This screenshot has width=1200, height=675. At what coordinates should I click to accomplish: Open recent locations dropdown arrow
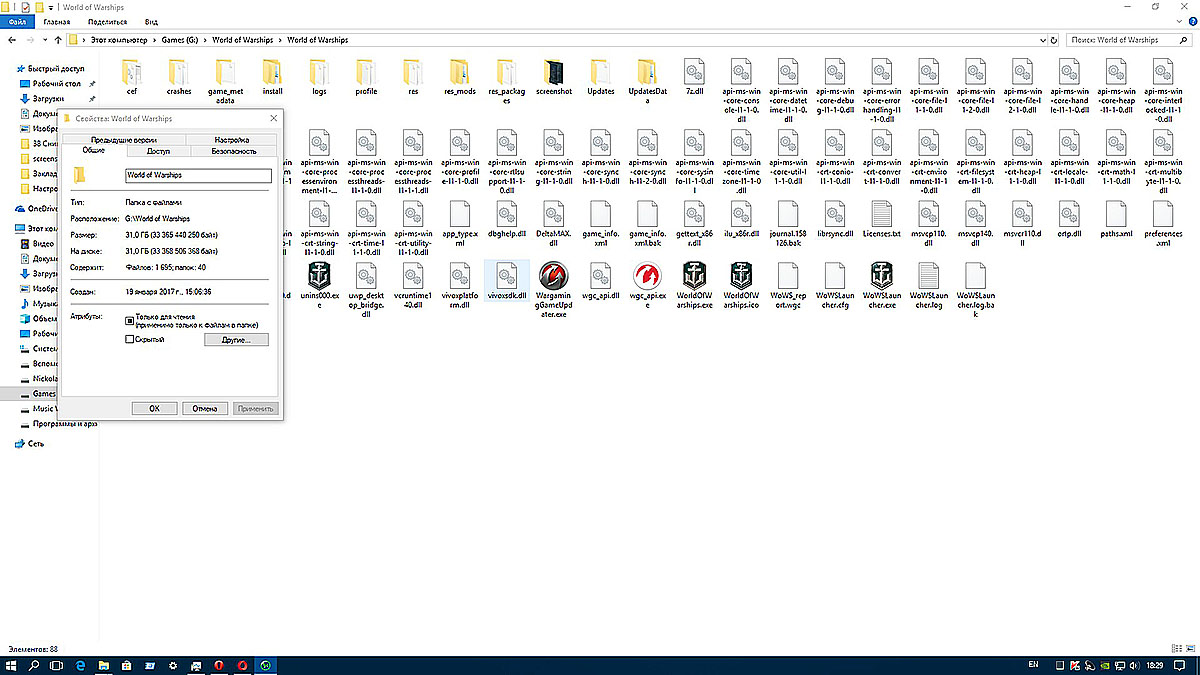(x=45, y=40)
